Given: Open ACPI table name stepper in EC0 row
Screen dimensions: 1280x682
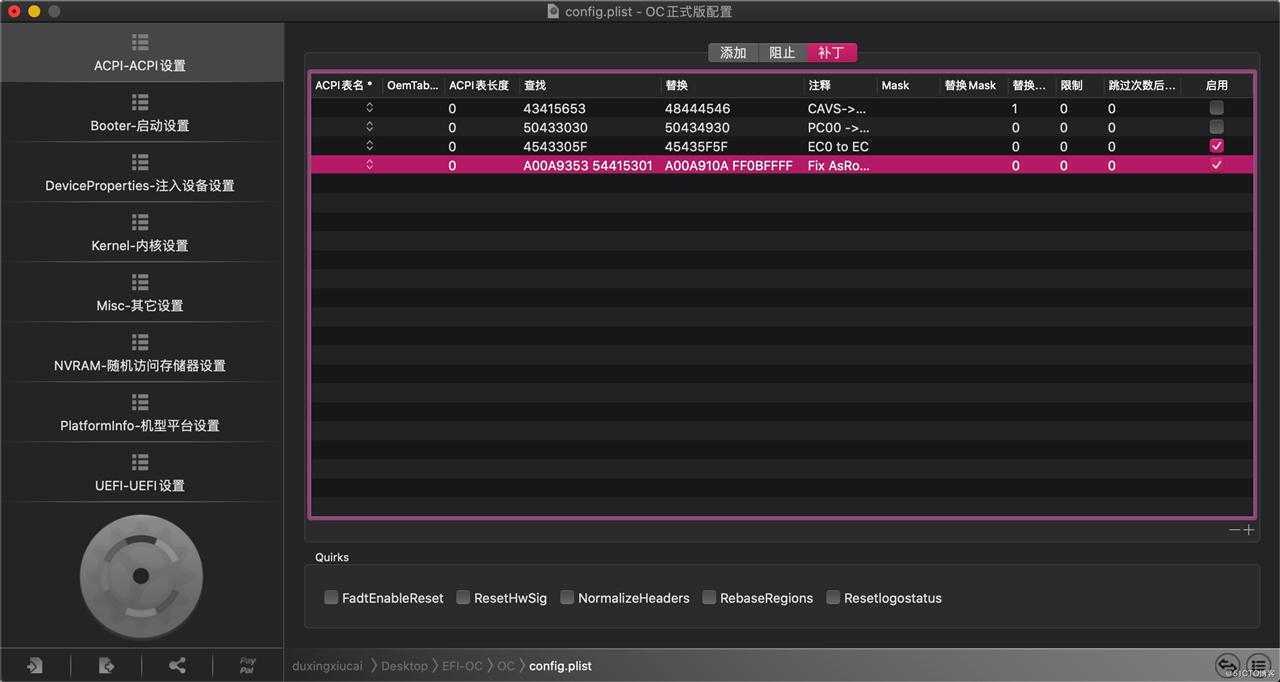Looking at the screenshot, I should (369, 145).
